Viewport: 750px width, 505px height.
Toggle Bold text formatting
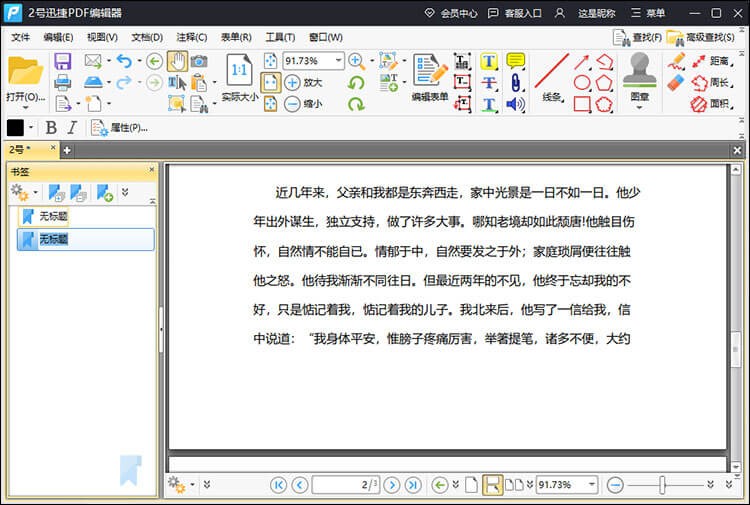click(x=51, y=128)
